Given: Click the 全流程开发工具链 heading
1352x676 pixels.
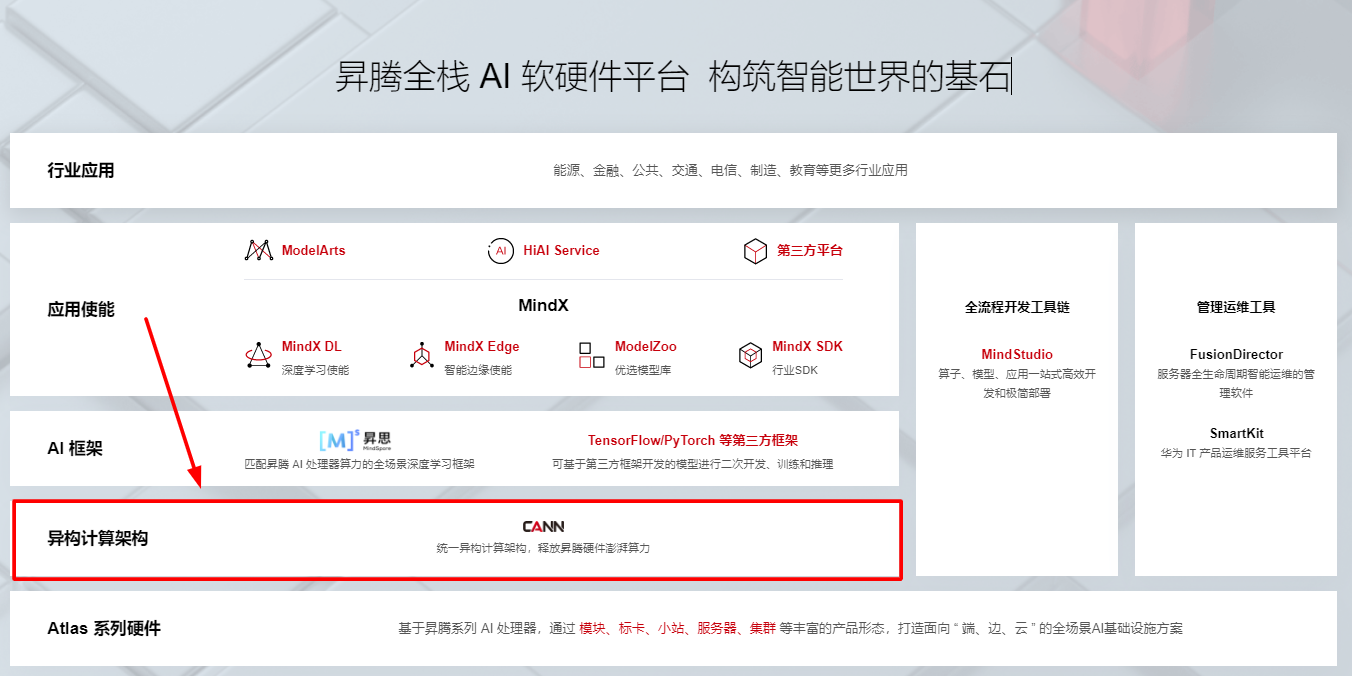Looking at the screenshot, I should pos(1017,307).
